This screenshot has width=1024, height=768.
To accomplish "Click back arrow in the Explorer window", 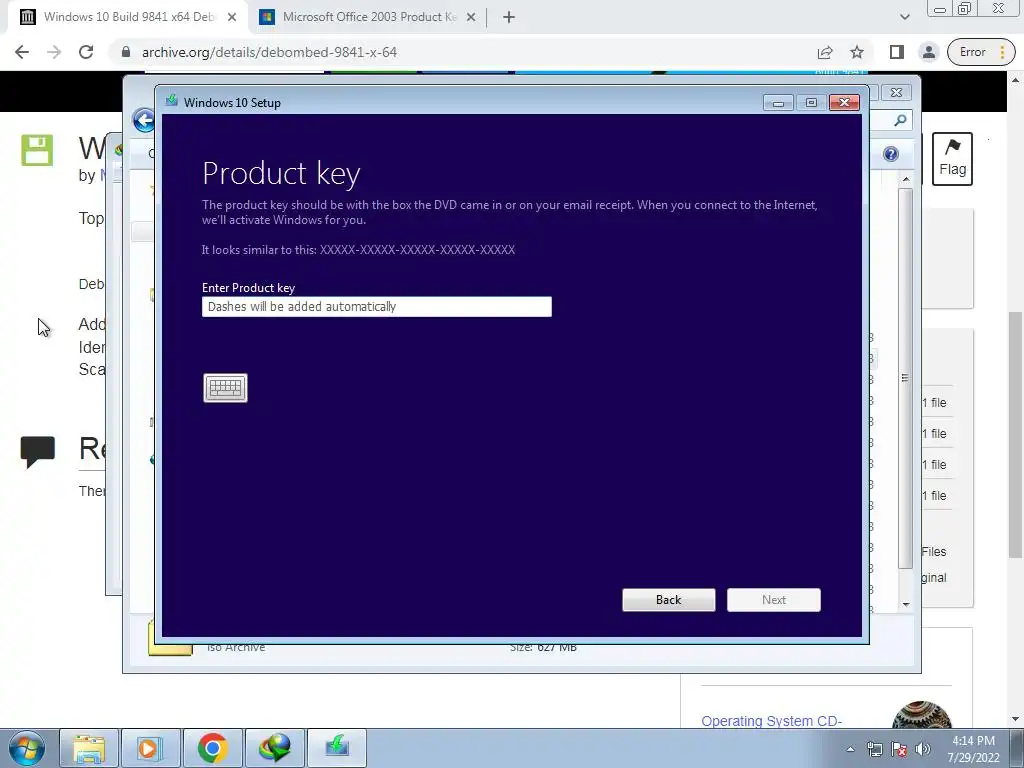I will click(144, 120).
